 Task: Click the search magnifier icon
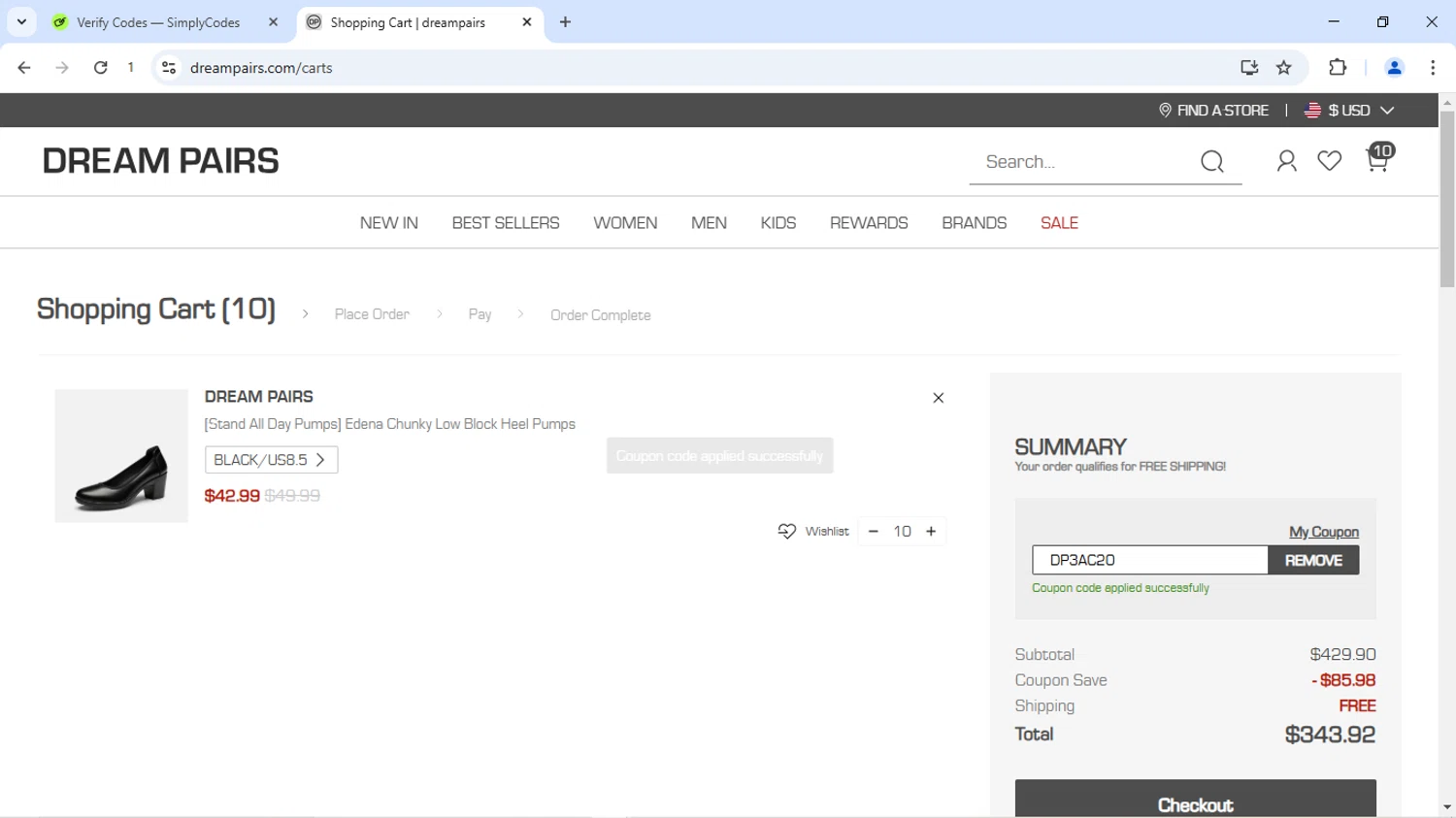point(1212,162)
